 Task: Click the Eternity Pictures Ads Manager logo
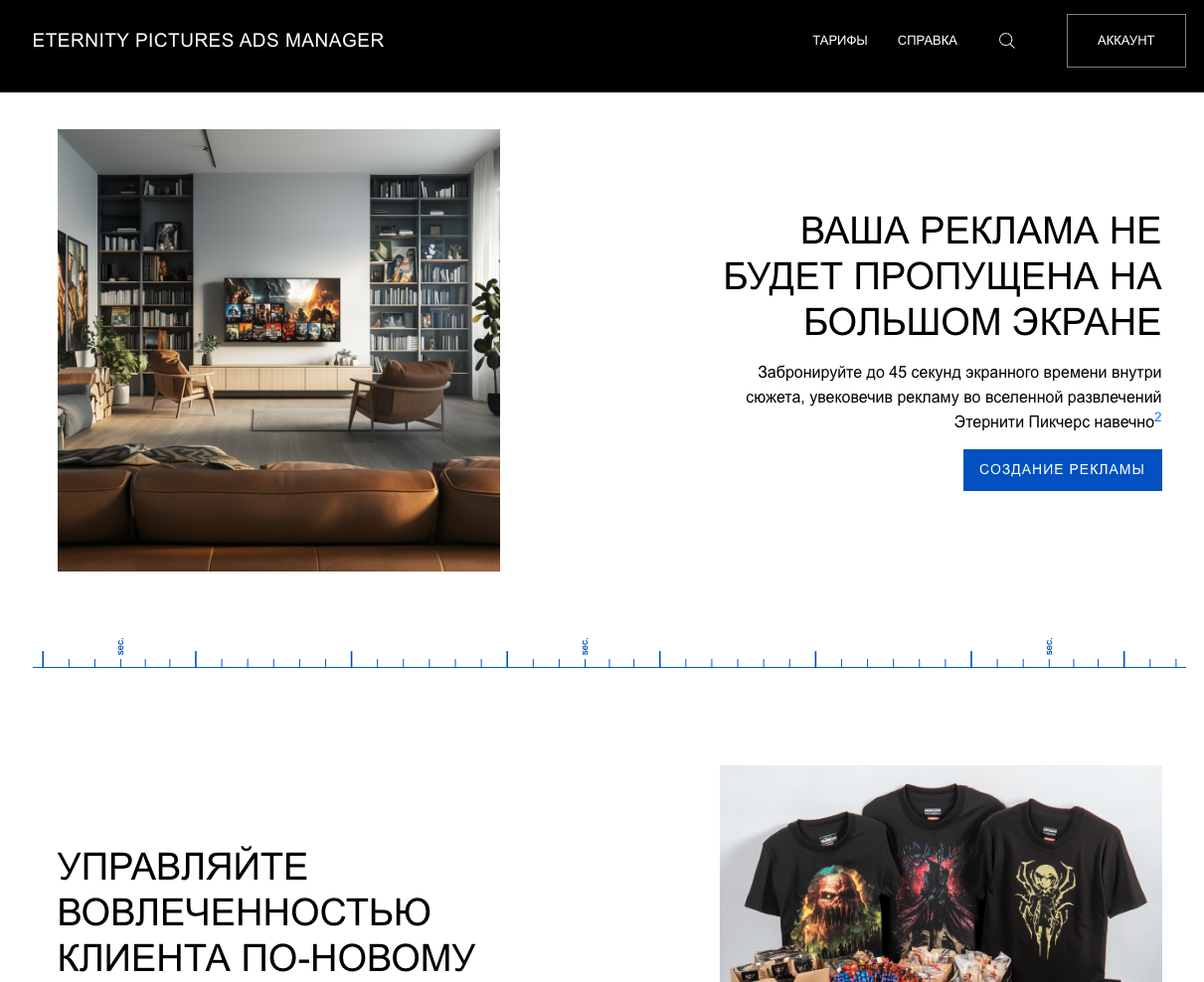pyautogui.click(x=208, y=41)
